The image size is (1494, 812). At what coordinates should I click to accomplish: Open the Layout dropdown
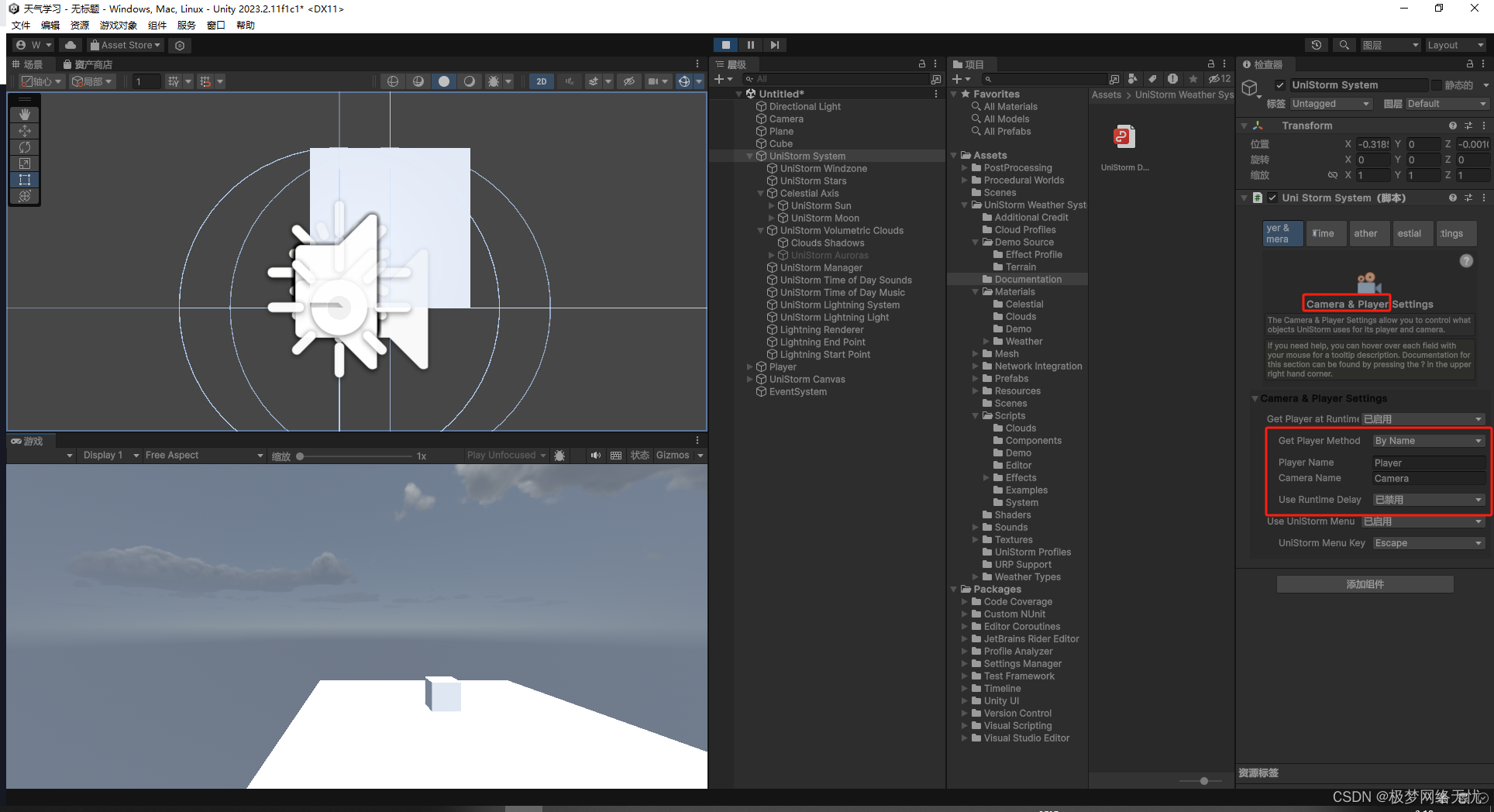tap(1455, 45)
